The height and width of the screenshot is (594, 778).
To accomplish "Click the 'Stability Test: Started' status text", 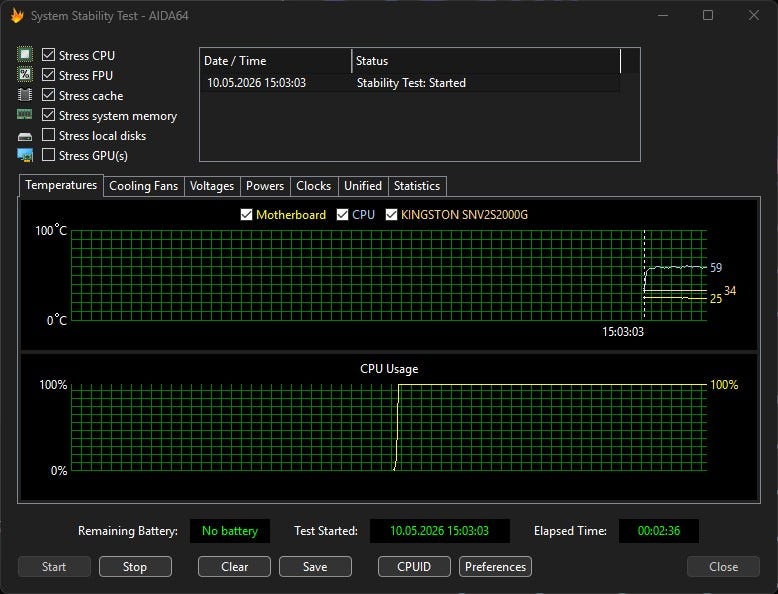I will click(x=411, y=83).
